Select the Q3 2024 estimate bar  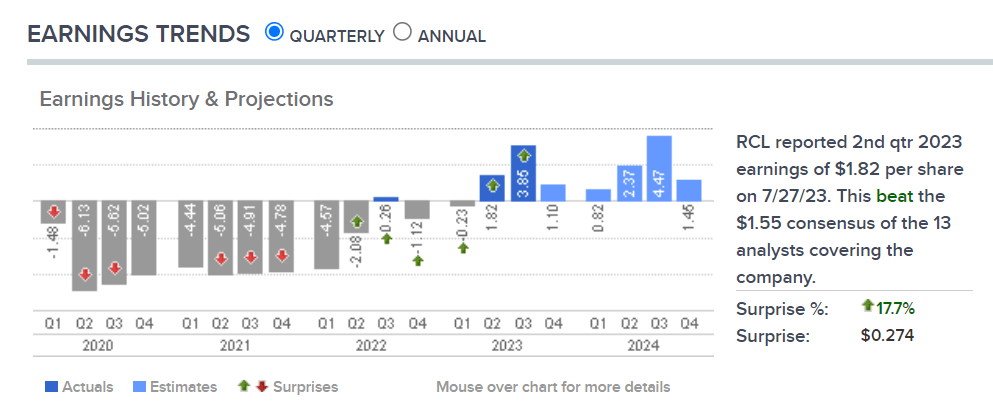[x=658, y=168]
